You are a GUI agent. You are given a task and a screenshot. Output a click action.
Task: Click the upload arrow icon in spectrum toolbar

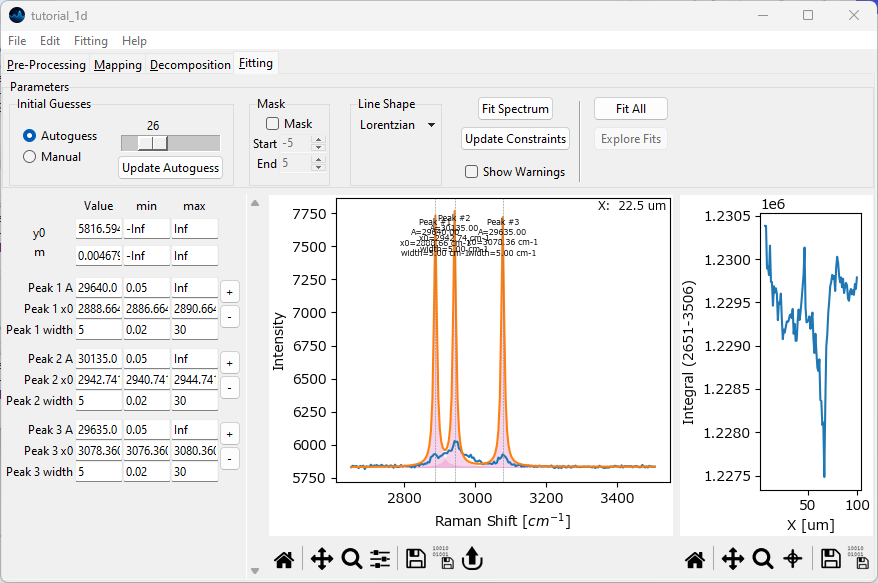tap(473, 559)
